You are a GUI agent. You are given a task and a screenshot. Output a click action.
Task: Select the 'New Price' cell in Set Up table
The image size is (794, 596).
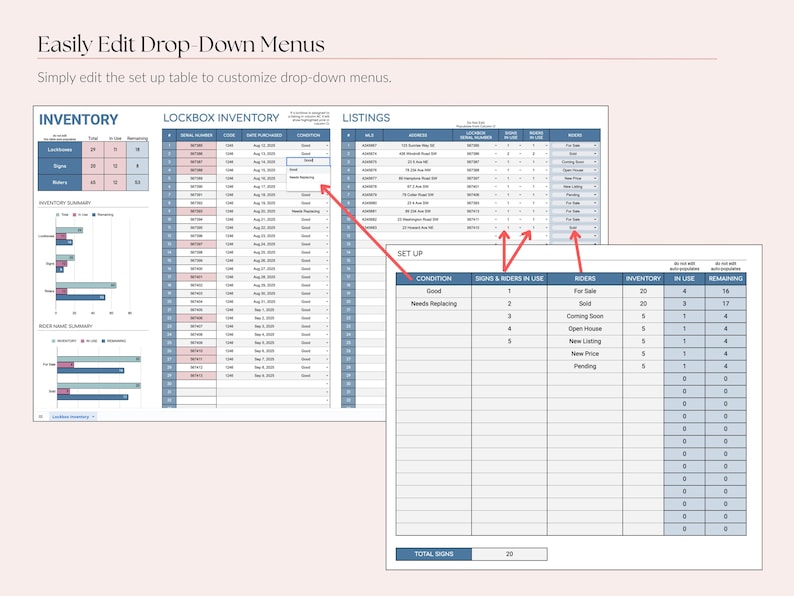[585, 353]
